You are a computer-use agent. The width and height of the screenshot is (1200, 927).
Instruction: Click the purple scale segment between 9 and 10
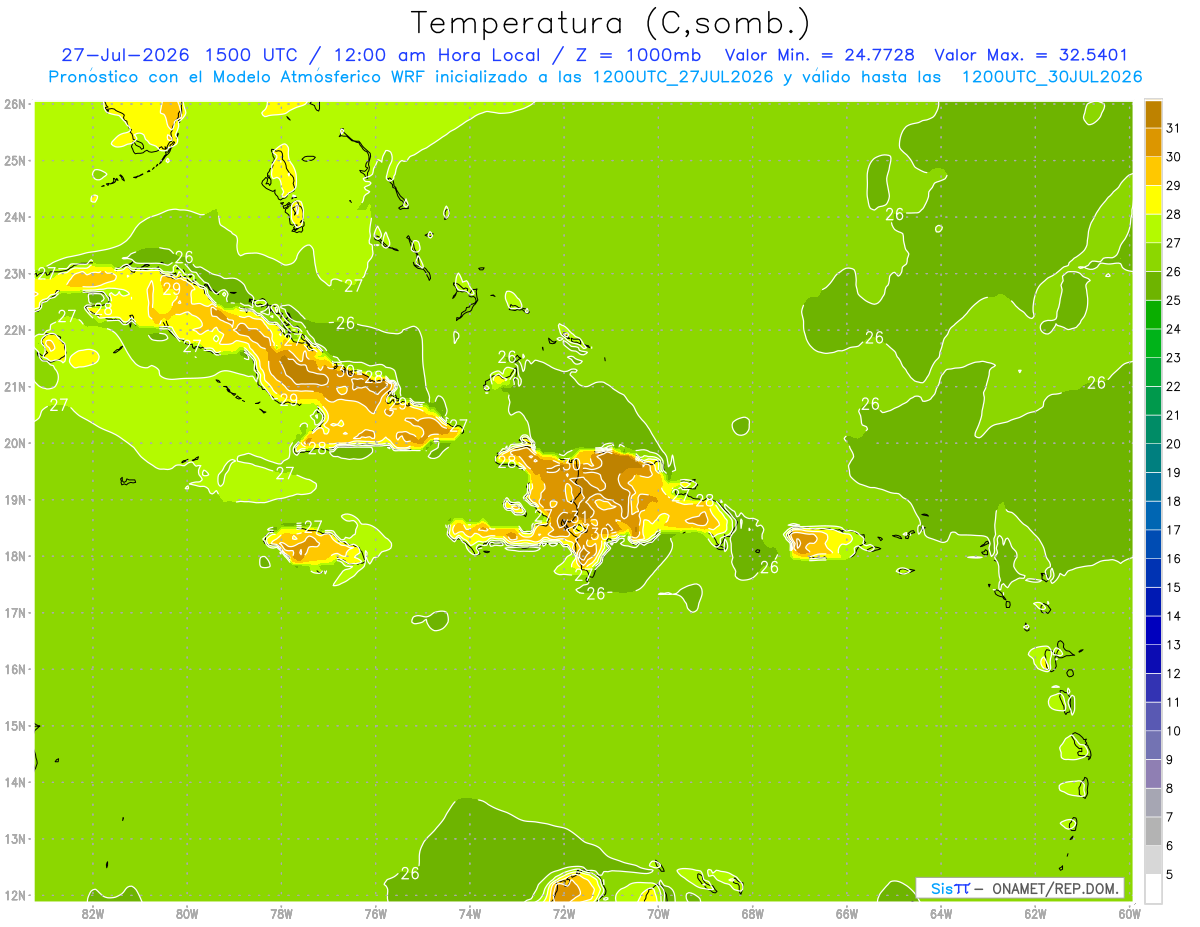(1153, 745)
